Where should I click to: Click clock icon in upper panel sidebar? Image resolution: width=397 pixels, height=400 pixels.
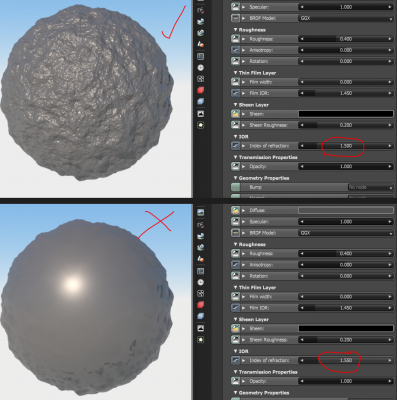(x=200, y=68)
